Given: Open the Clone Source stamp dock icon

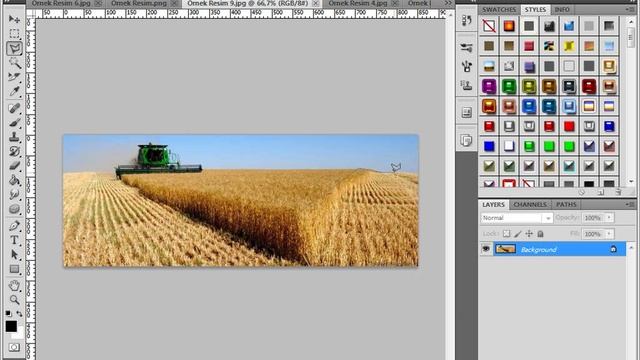Looking at the screenshot, I should click(x=467, y=85).
